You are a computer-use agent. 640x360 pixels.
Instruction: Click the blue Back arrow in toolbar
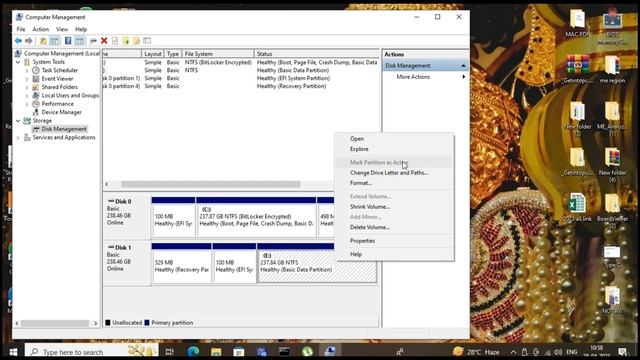coord(18,40)
